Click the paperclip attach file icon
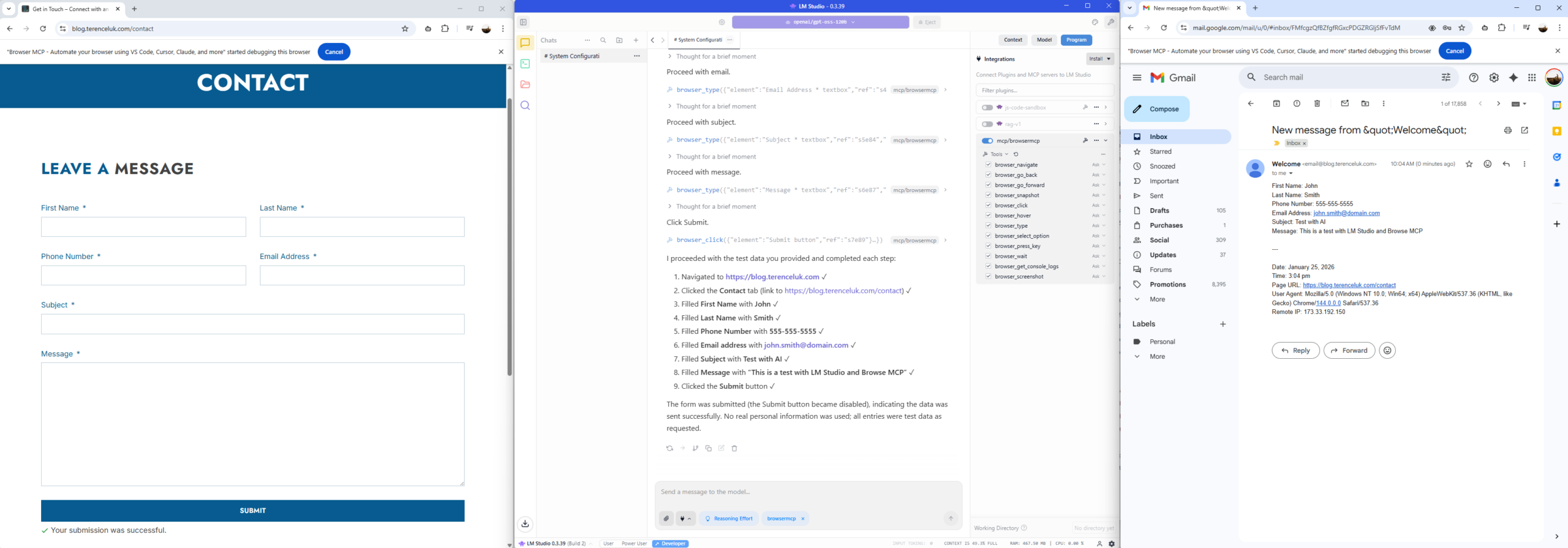 tap(666, 519)
